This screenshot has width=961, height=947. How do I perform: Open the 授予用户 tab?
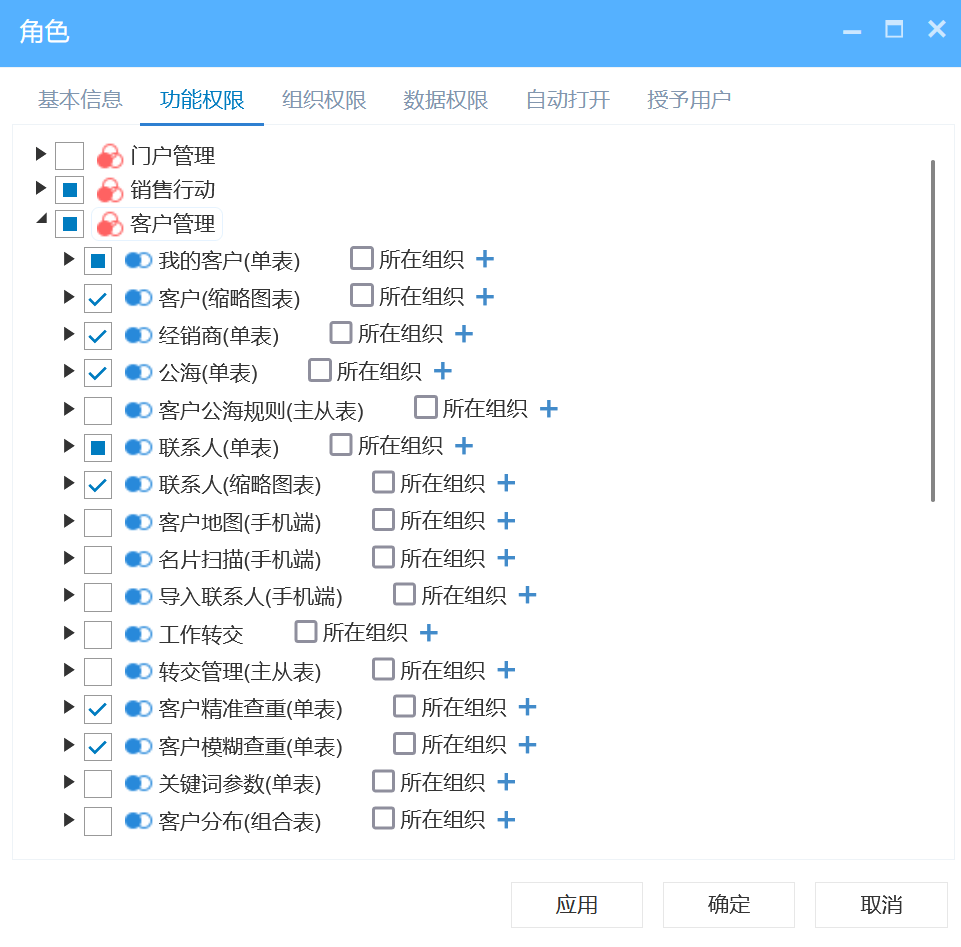tap(689, 100)
